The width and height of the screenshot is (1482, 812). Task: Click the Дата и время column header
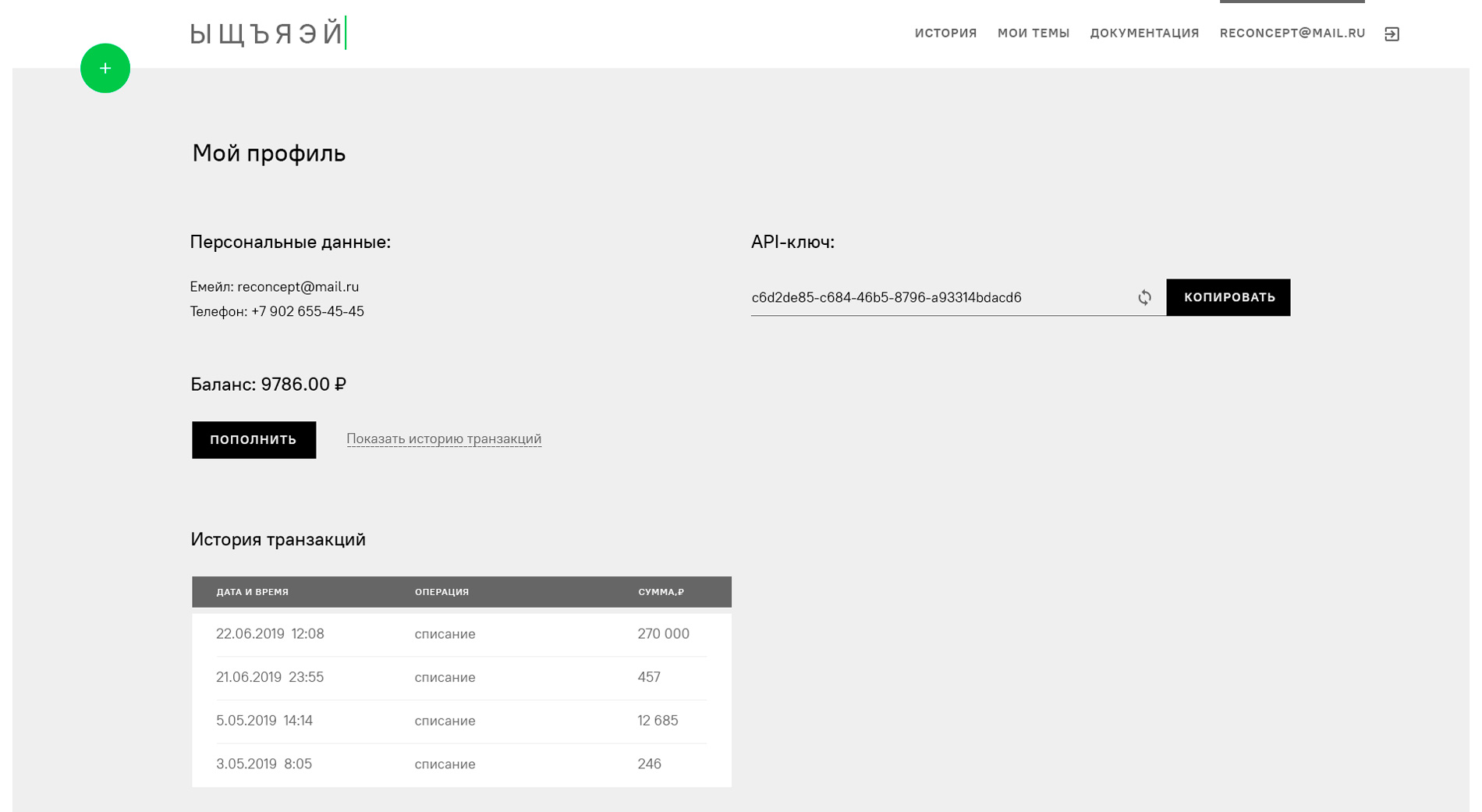[252, 592]
